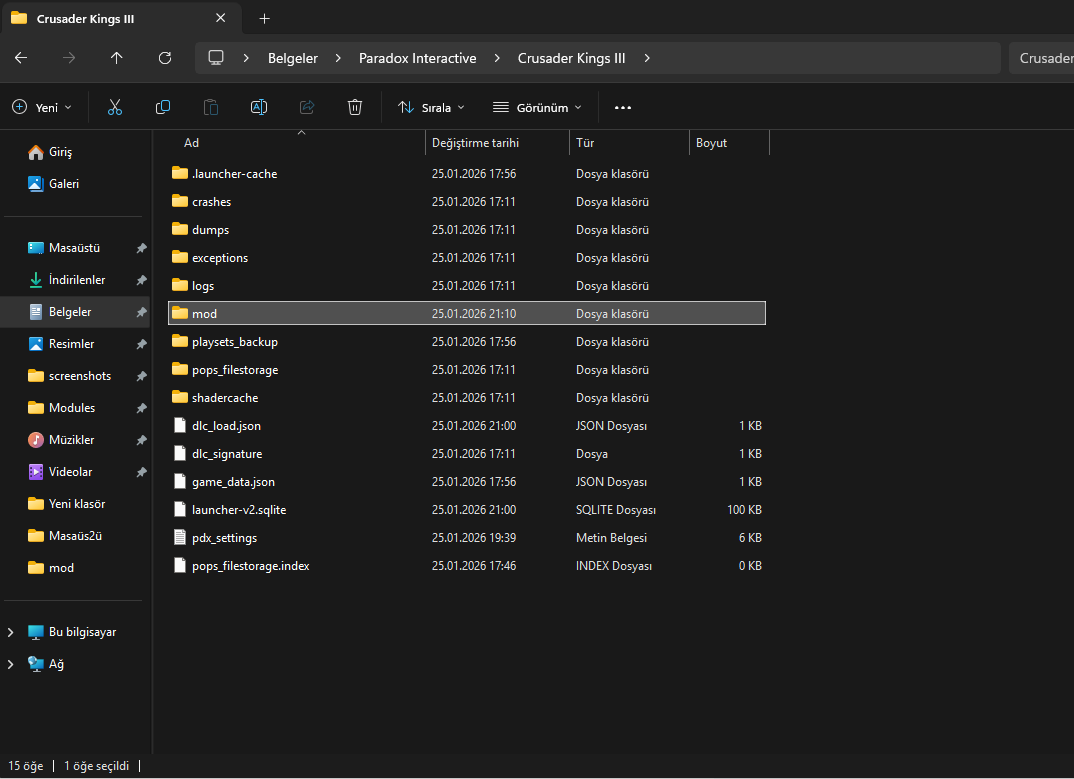The image size is (1074, 779).
Task: Open Giriş in the sidebar
Action: click(x=75, y=152)
